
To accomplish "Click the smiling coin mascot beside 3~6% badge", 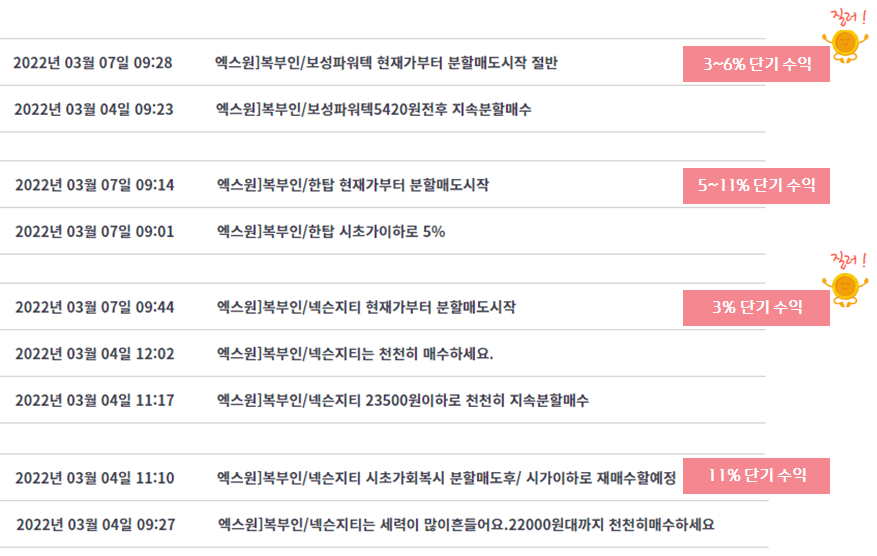I will [x=845, y=46].
